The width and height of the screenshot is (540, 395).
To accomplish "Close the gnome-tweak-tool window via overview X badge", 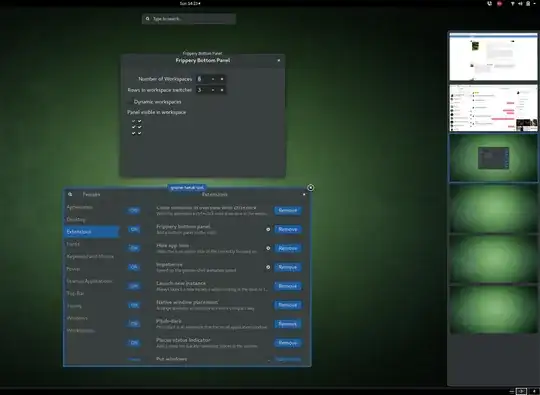I will (x=310, y=188).
